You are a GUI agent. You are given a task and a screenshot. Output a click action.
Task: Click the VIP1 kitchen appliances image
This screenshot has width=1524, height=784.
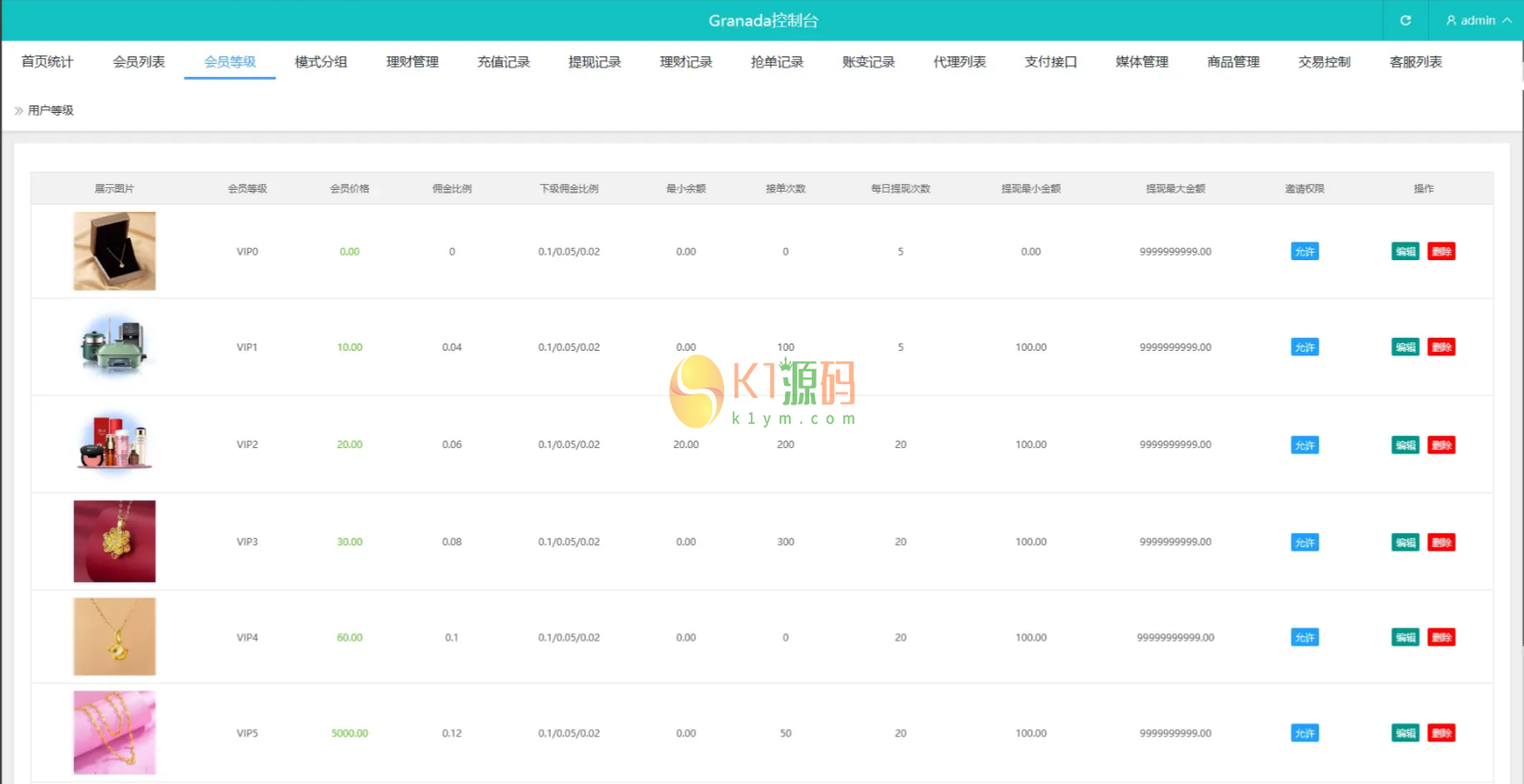(x=115, y=346)
